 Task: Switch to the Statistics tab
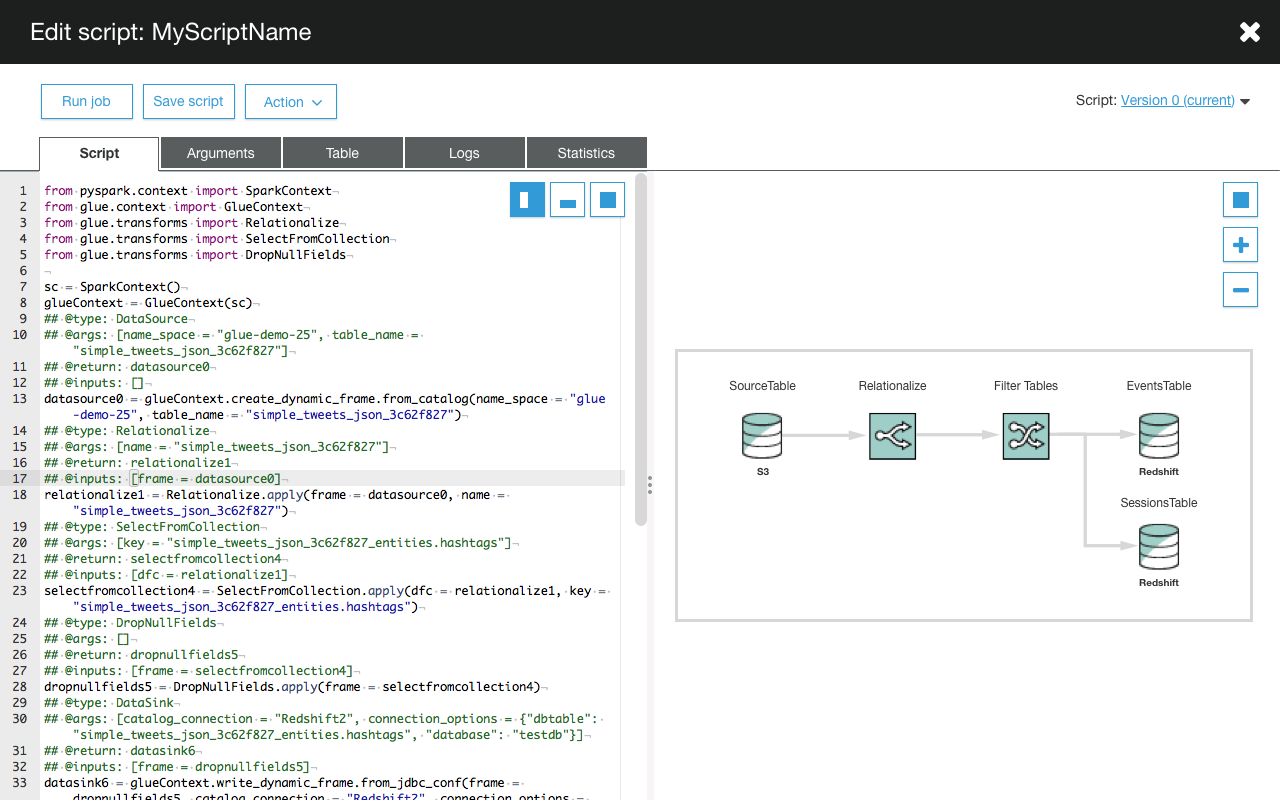(586, 153)
